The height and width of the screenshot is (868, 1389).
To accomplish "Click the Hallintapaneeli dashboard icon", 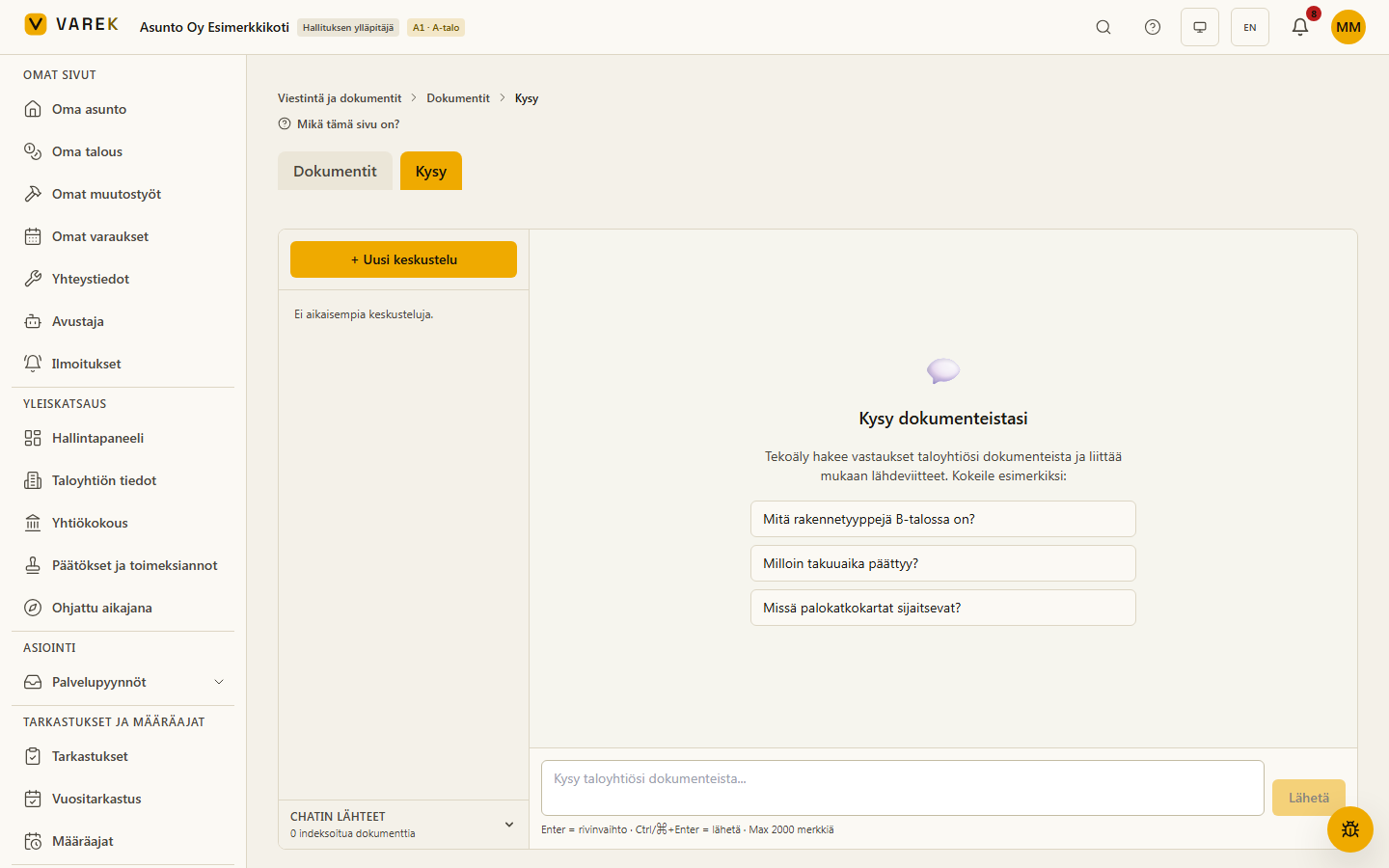I will click(33, 438).
